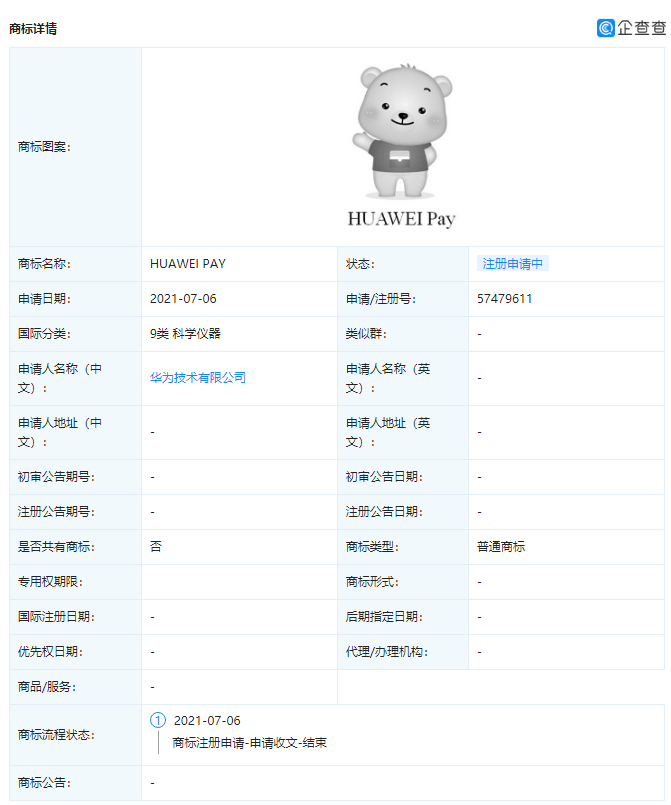Click the 商标详情 heading
The height and width of the screenshot is (805, 671).
click(x=33, y=29)
